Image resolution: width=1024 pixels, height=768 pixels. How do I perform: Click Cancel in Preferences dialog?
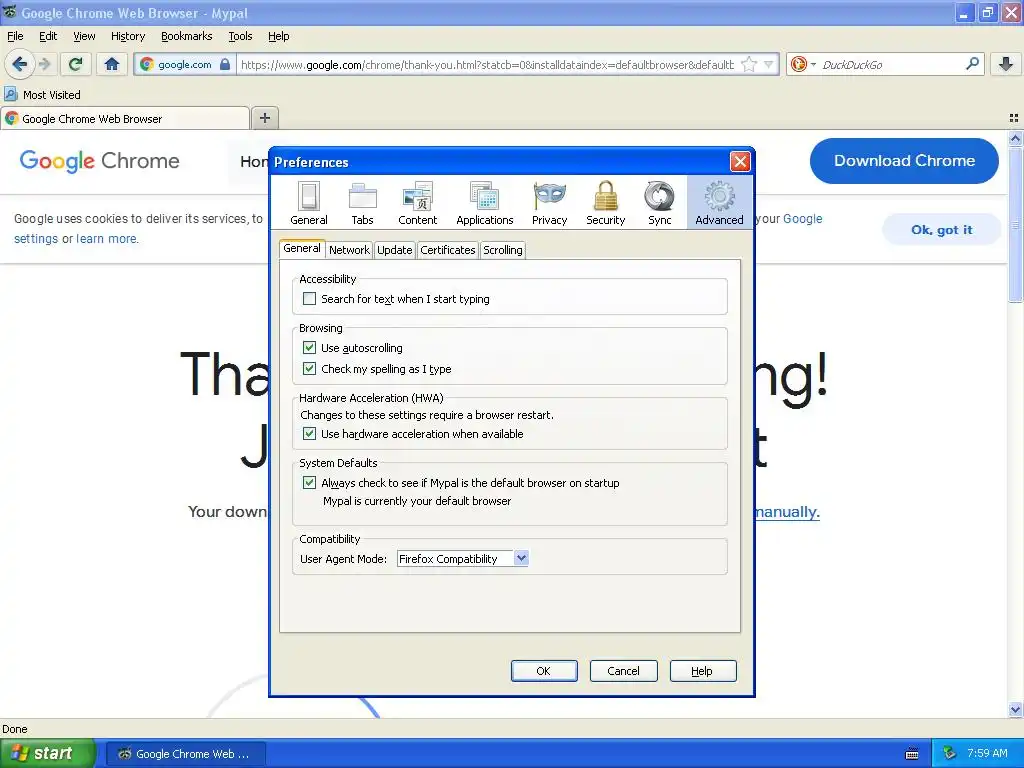624,671
